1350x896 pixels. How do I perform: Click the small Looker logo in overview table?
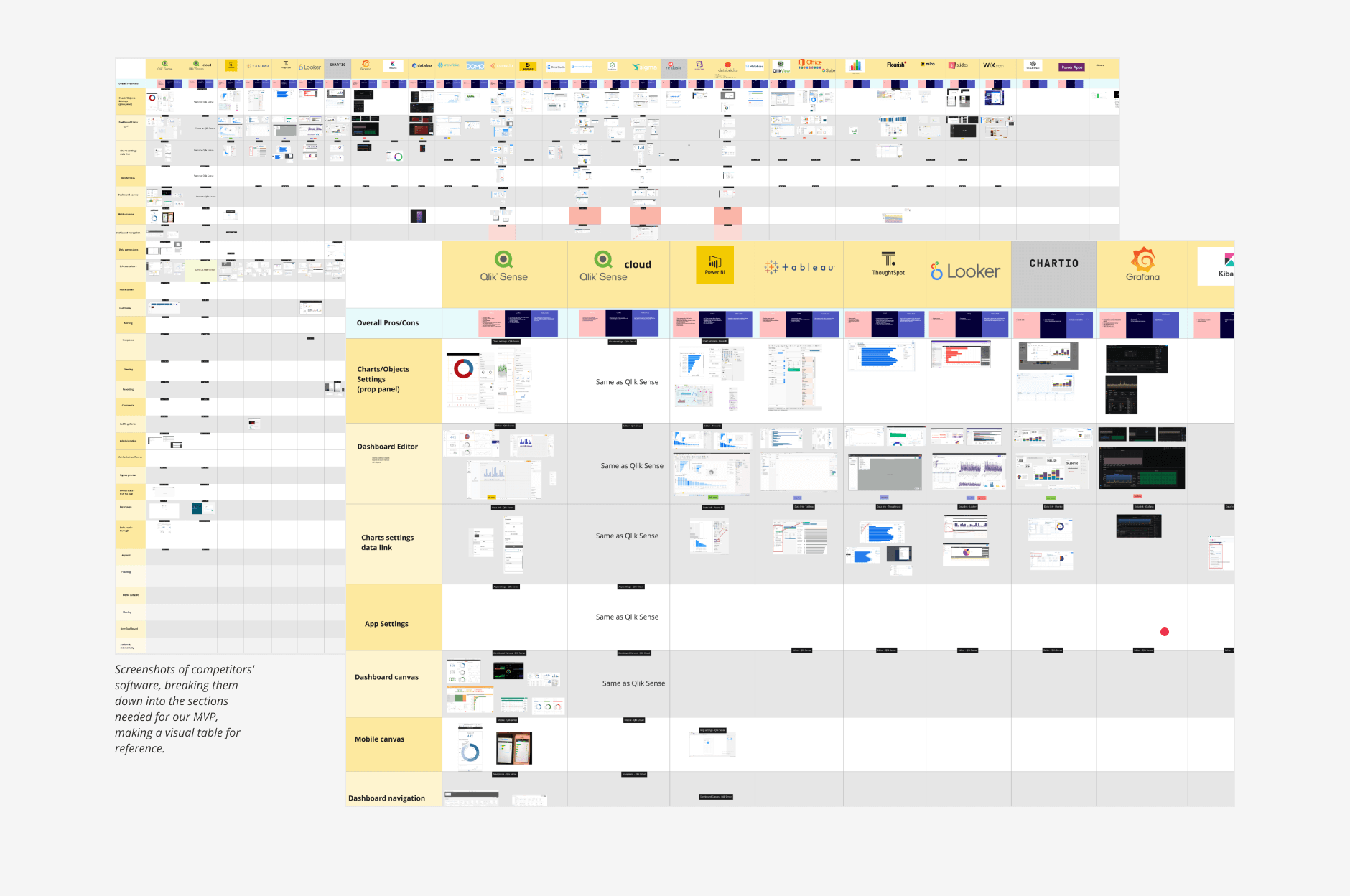tap(310, 67)
